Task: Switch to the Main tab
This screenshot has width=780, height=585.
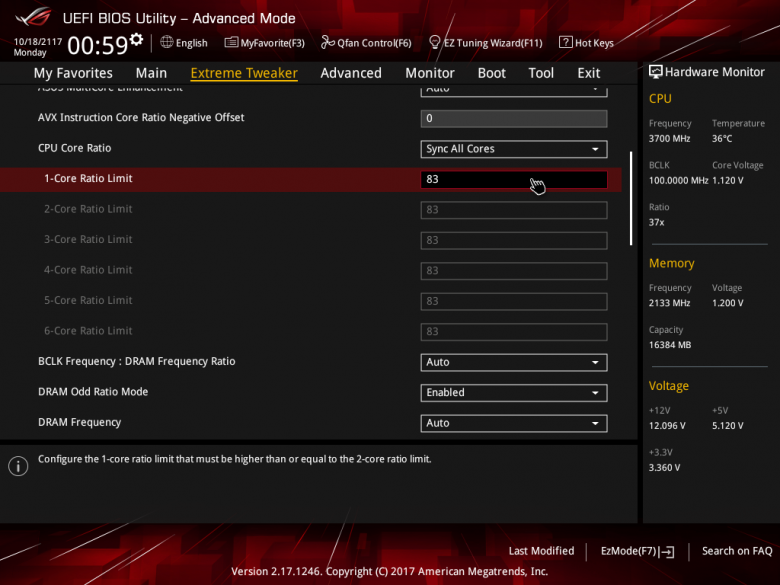Action: point(151,73)
